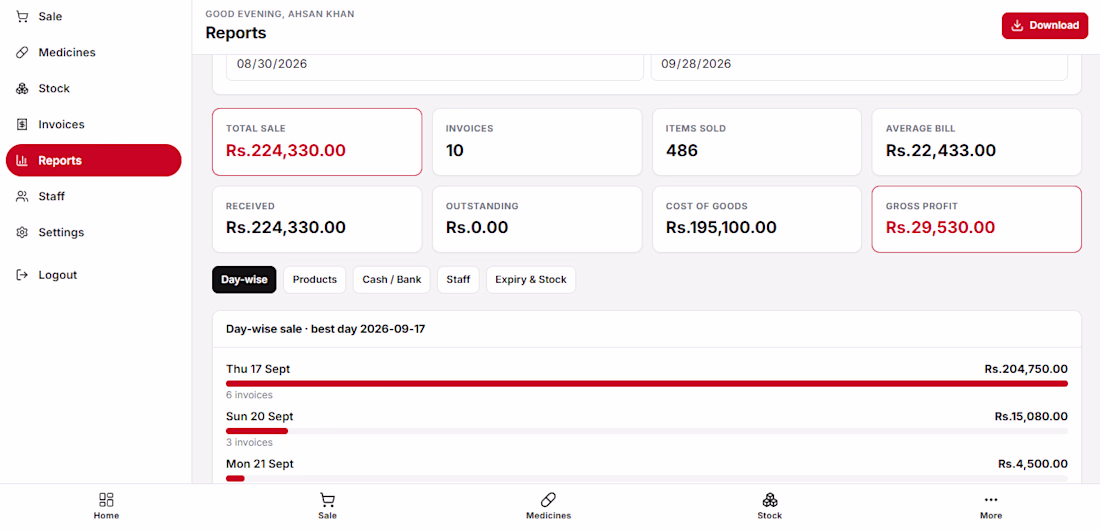Click the download arrow icon in red button
The image size is (1100, 530).
pyautogui.click(x=1017, y=25)
